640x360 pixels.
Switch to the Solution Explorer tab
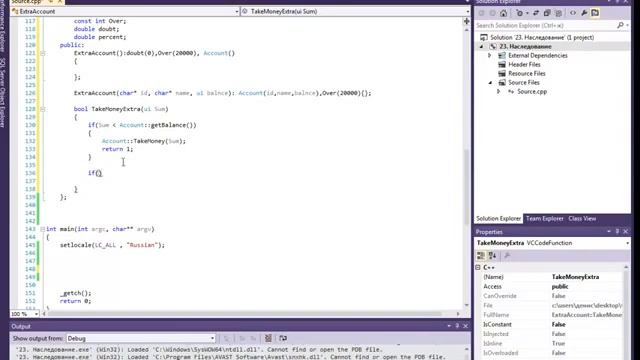[x=498, y=219]
